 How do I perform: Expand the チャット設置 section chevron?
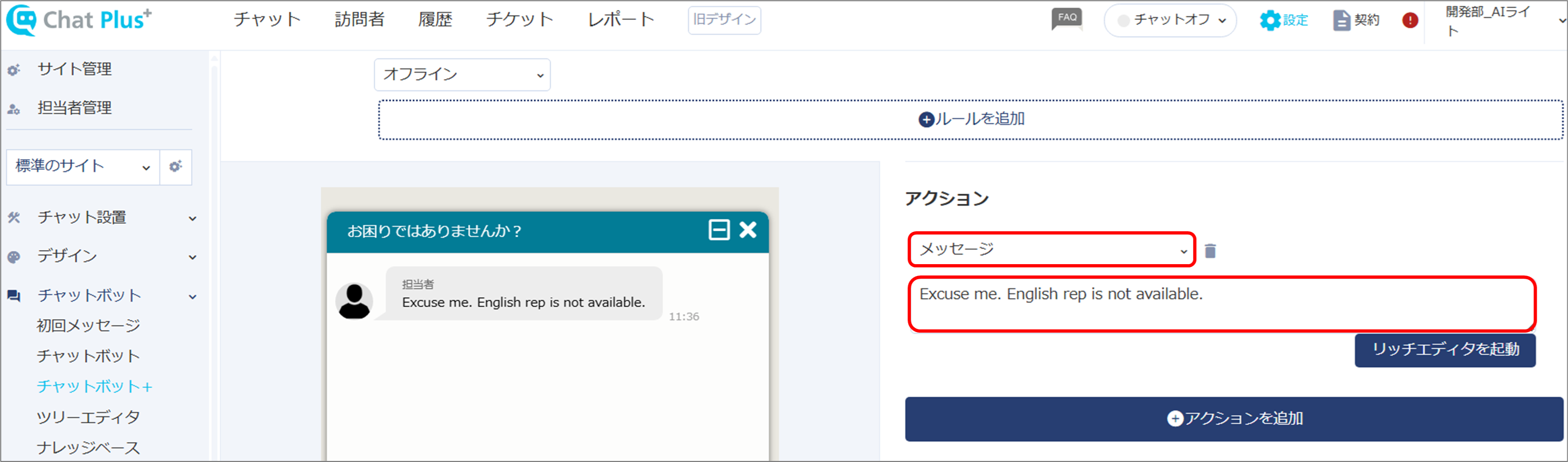[x=192, y=218]
